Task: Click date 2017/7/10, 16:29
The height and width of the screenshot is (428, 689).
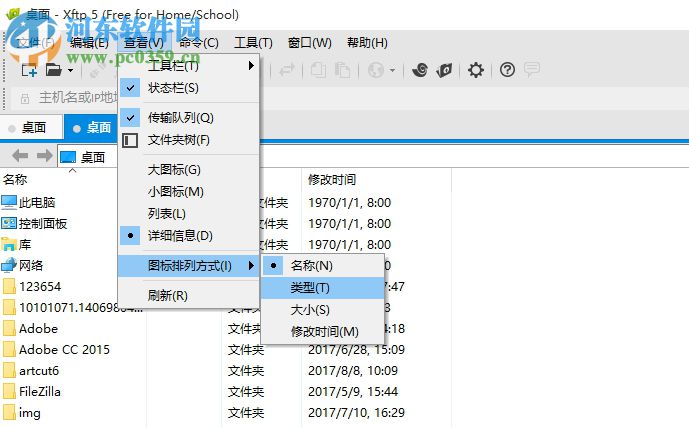Action: (x=356, y=413)
